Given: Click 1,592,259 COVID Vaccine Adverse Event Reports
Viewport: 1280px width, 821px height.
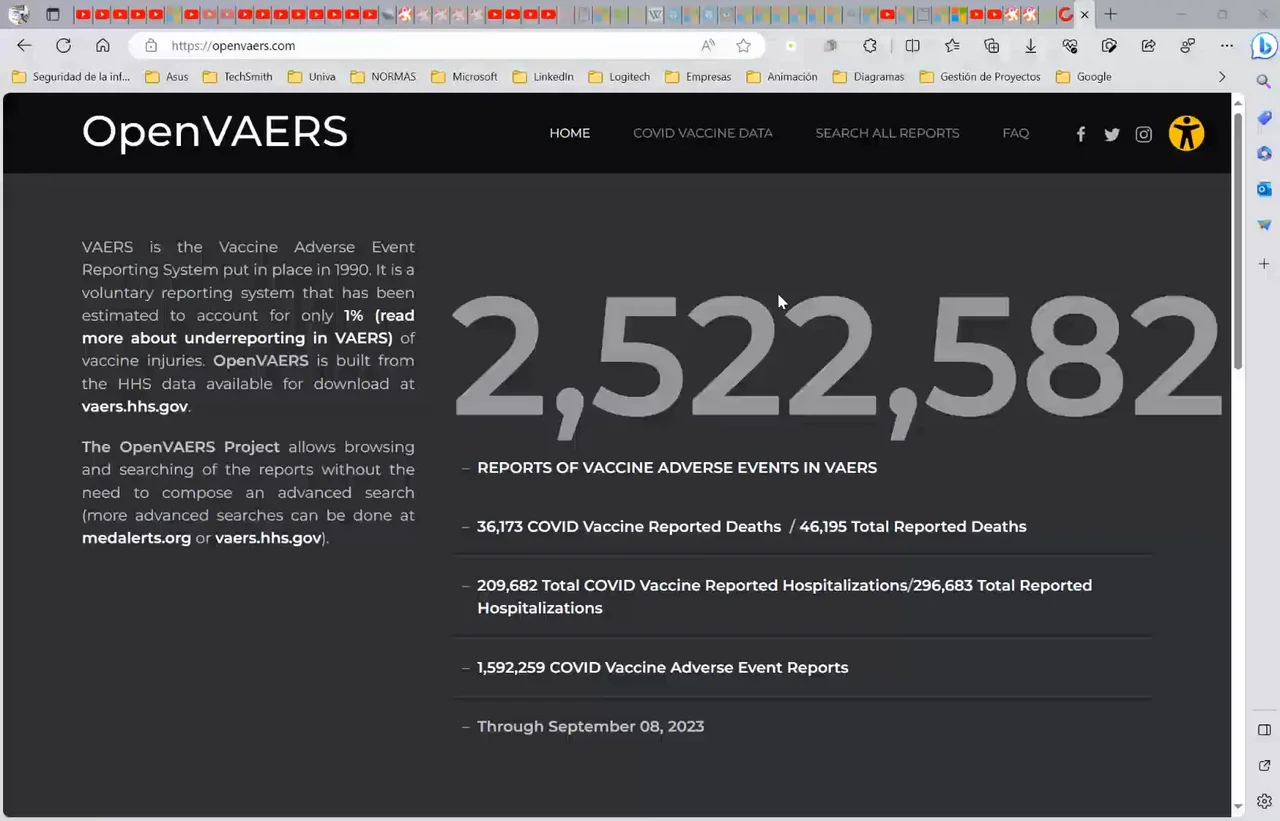Looking at the screenshot, I should coord(662,668).
